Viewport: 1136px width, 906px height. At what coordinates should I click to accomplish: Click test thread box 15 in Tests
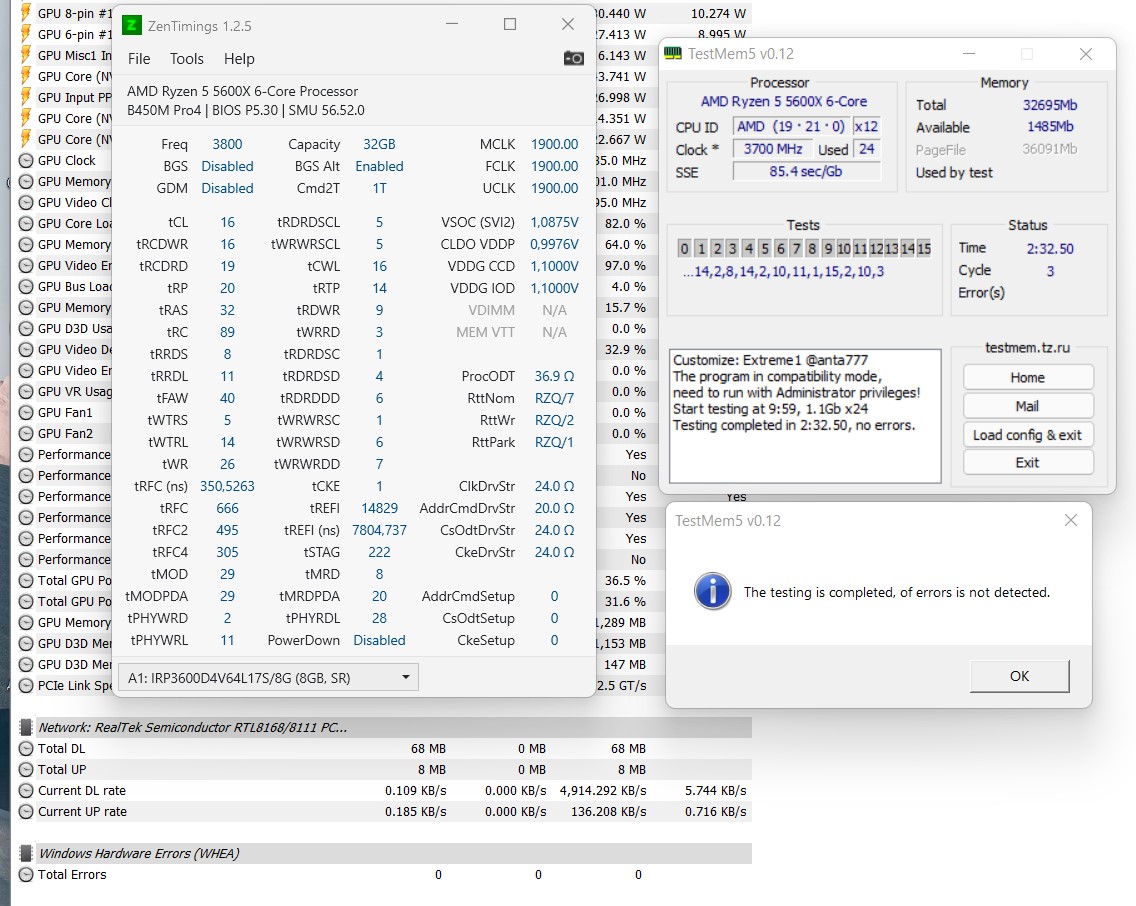click(924, 248)
